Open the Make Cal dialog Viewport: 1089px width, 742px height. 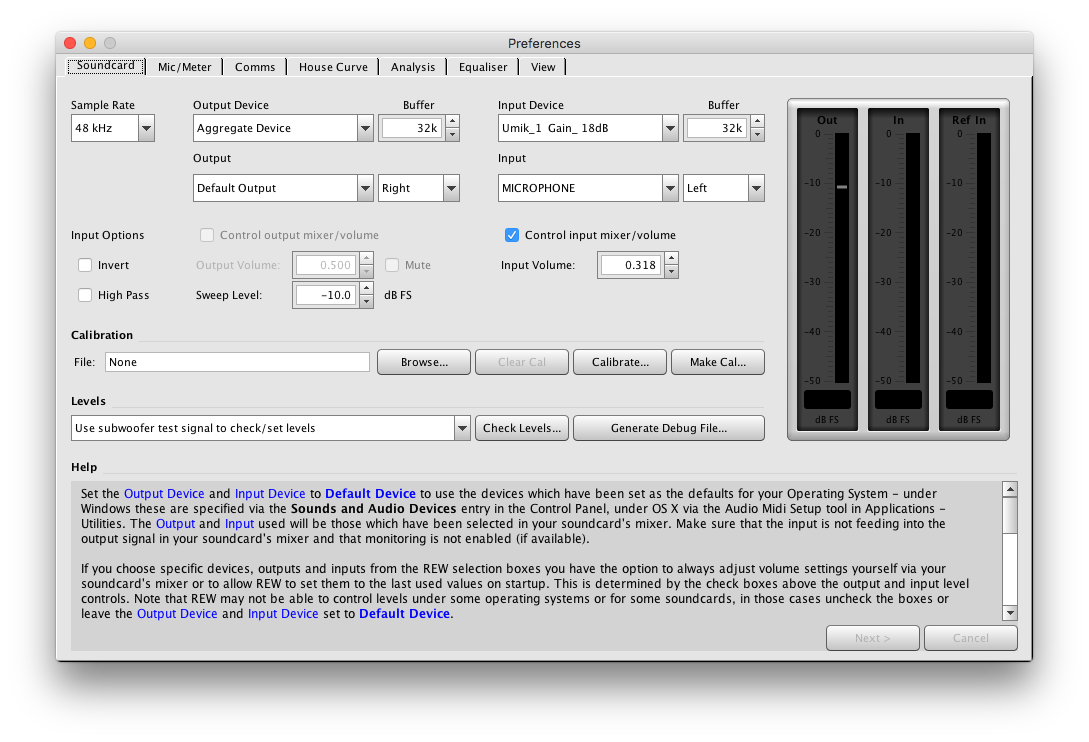[717, 362]
